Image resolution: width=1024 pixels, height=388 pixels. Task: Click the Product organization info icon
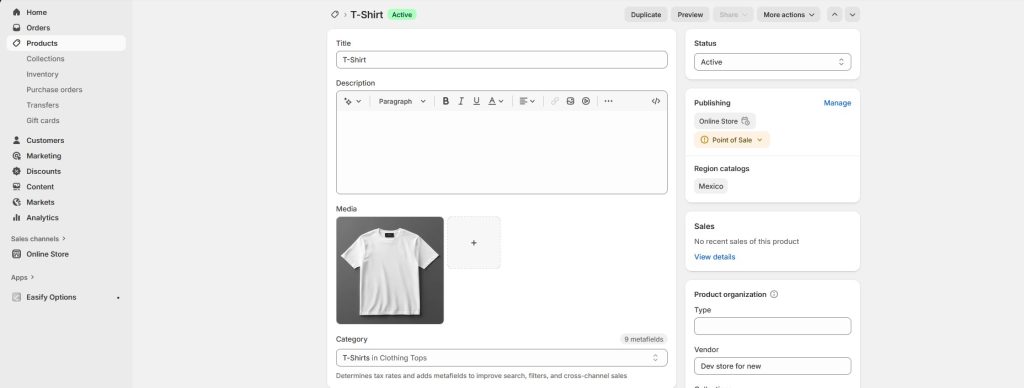[774, 295]
